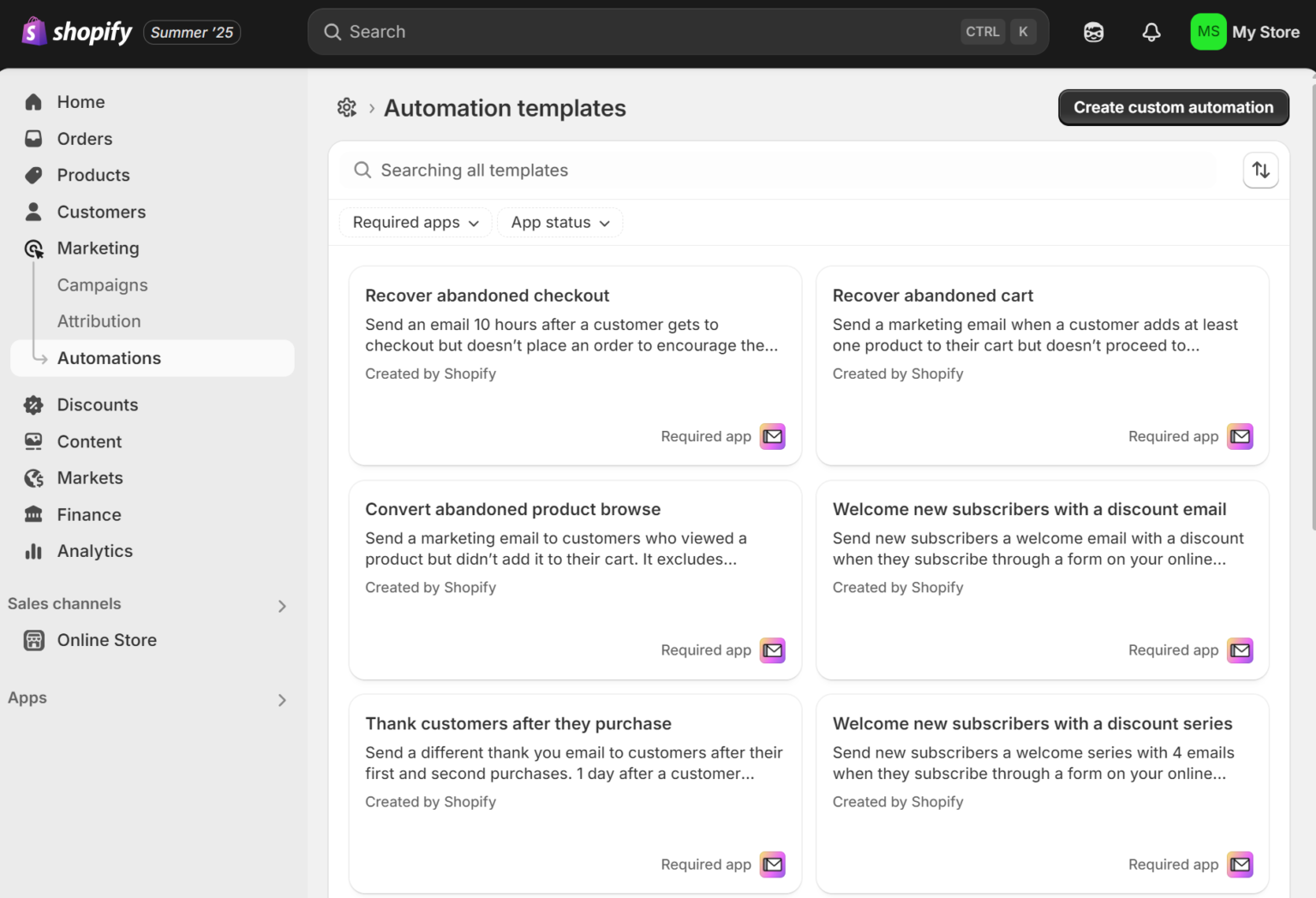Click the Shopify logo in the top bar
The image size is (1316, 898).
pos(77,32)
